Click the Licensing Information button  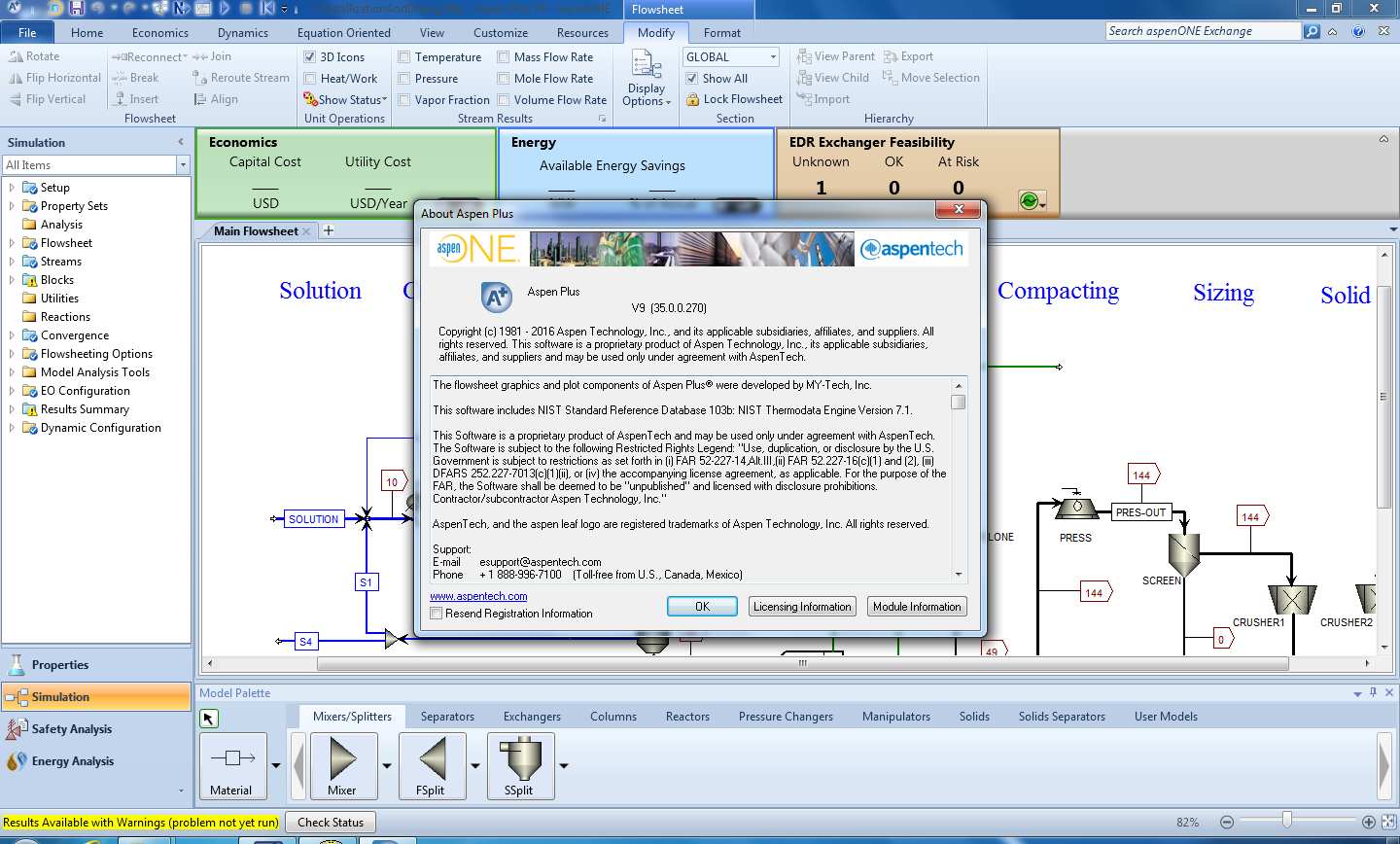[802, 607]
